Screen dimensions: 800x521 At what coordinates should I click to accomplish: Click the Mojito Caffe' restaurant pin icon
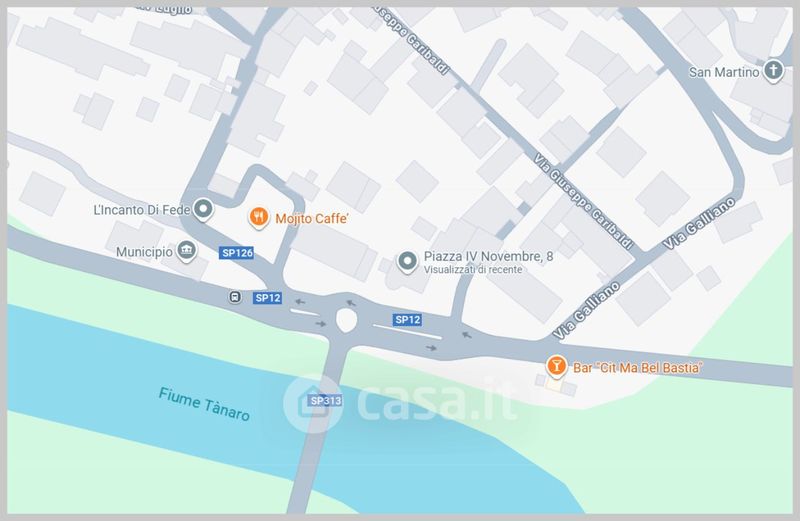pyautogui.click(x=259, y=217)
